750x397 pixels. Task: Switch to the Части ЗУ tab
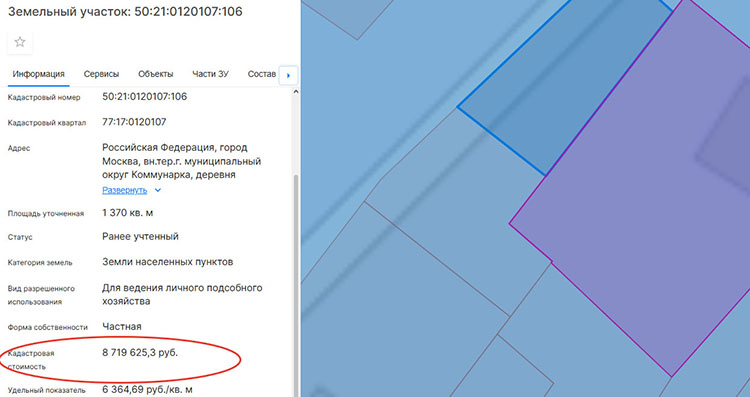210,74
